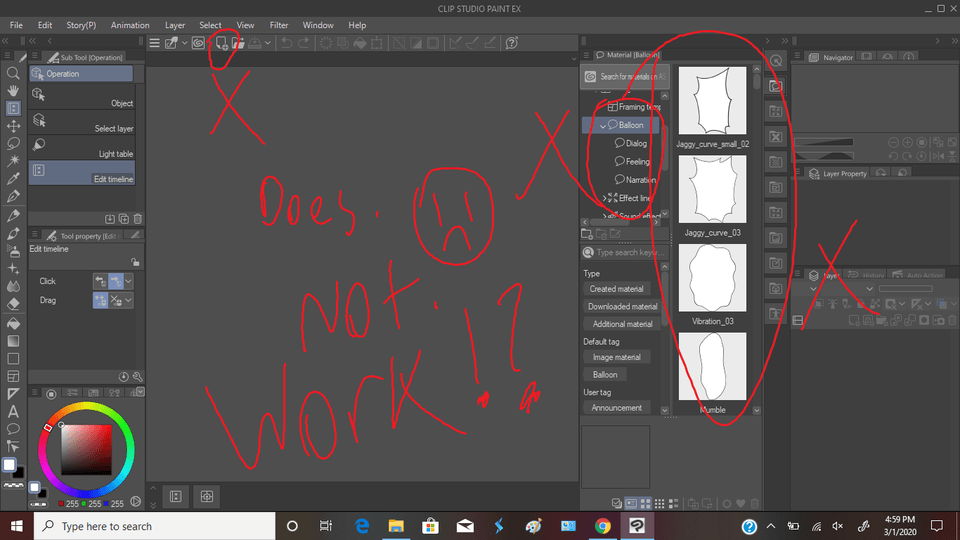Click Search for materials on ASSETS button
Screen dimensions: 960x540
click(624, 77)
